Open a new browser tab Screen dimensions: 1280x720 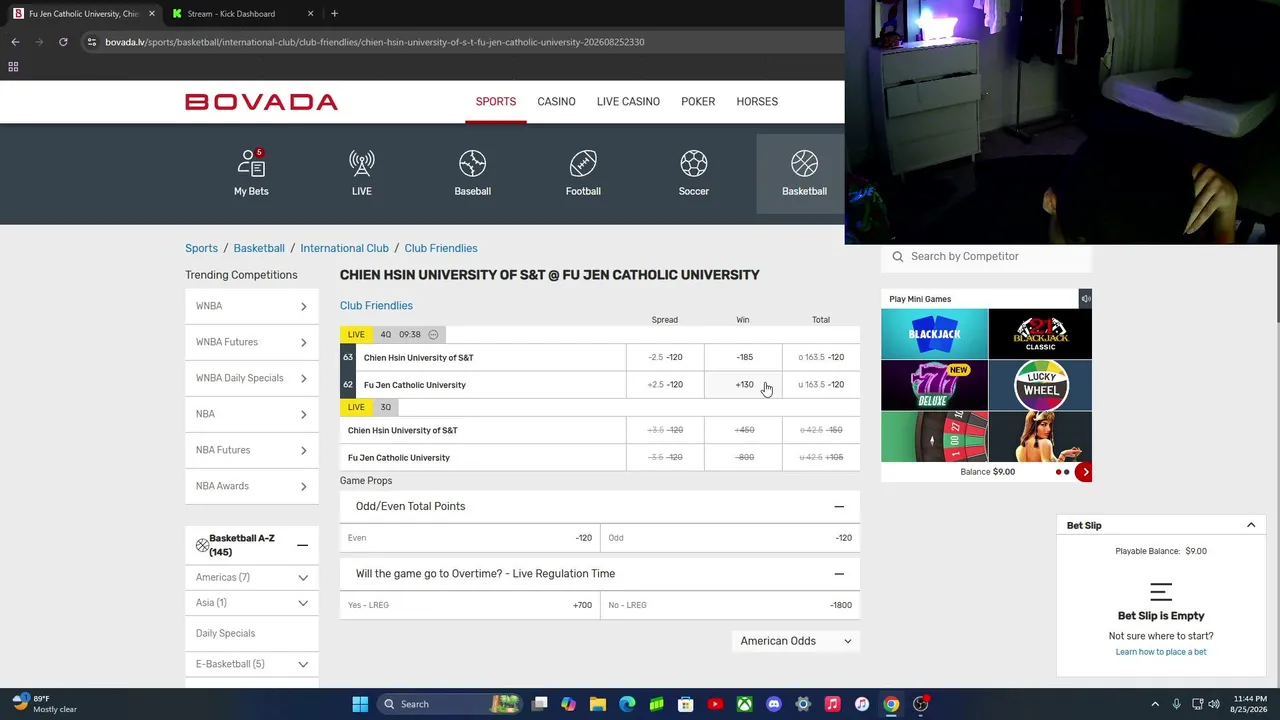(x=334, y=14)
